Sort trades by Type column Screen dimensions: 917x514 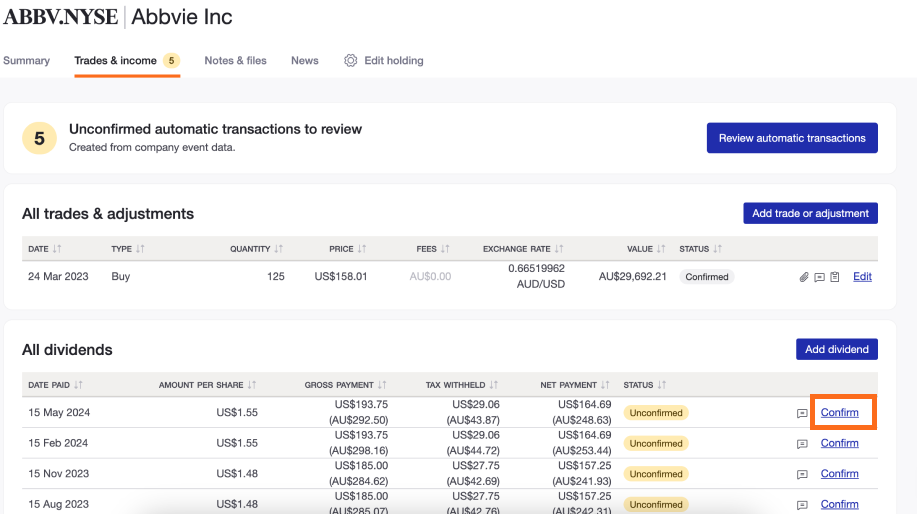click(x=140, y=249)
